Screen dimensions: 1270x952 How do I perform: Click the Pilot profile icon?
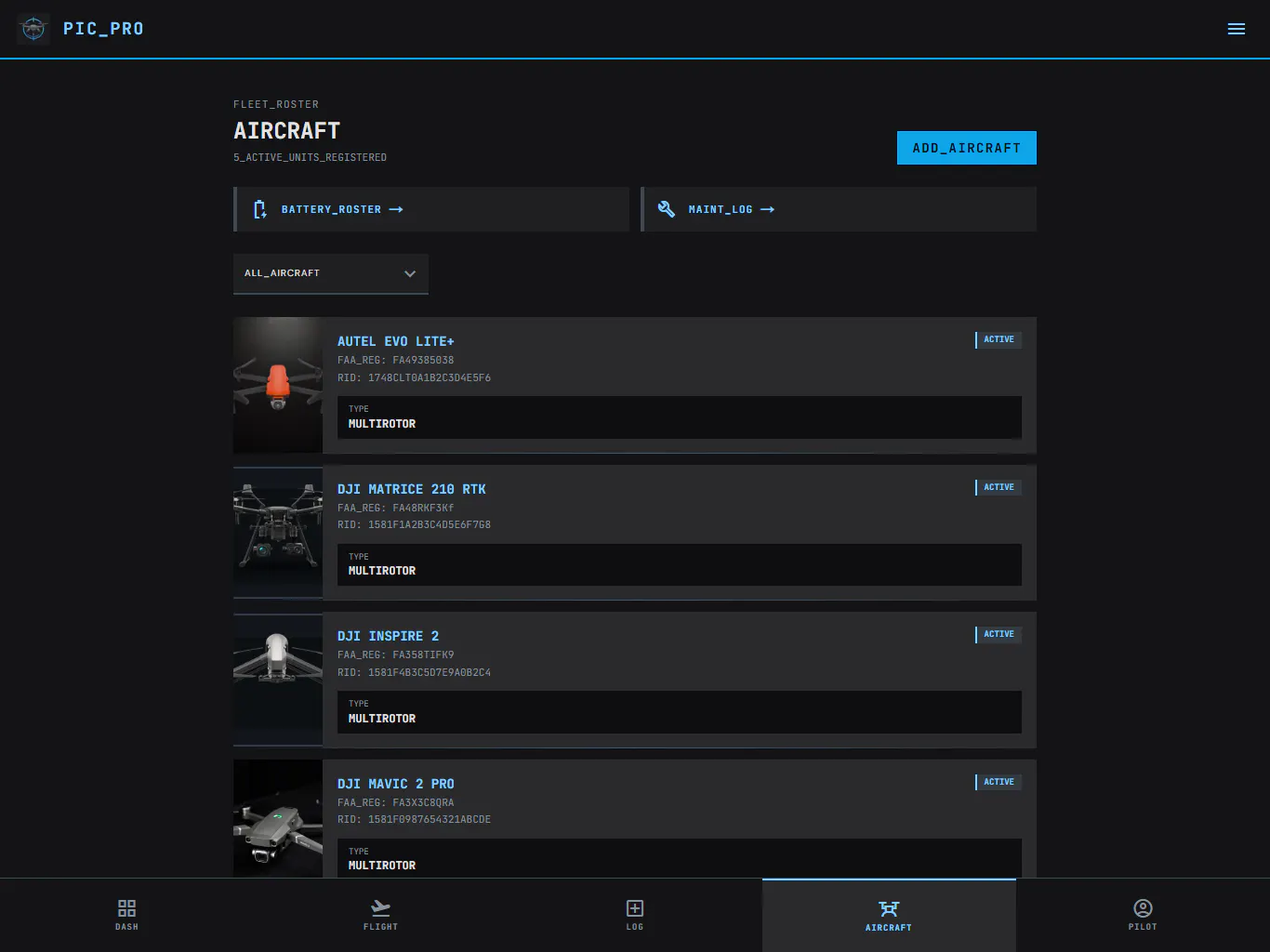tap(1143, 907)
